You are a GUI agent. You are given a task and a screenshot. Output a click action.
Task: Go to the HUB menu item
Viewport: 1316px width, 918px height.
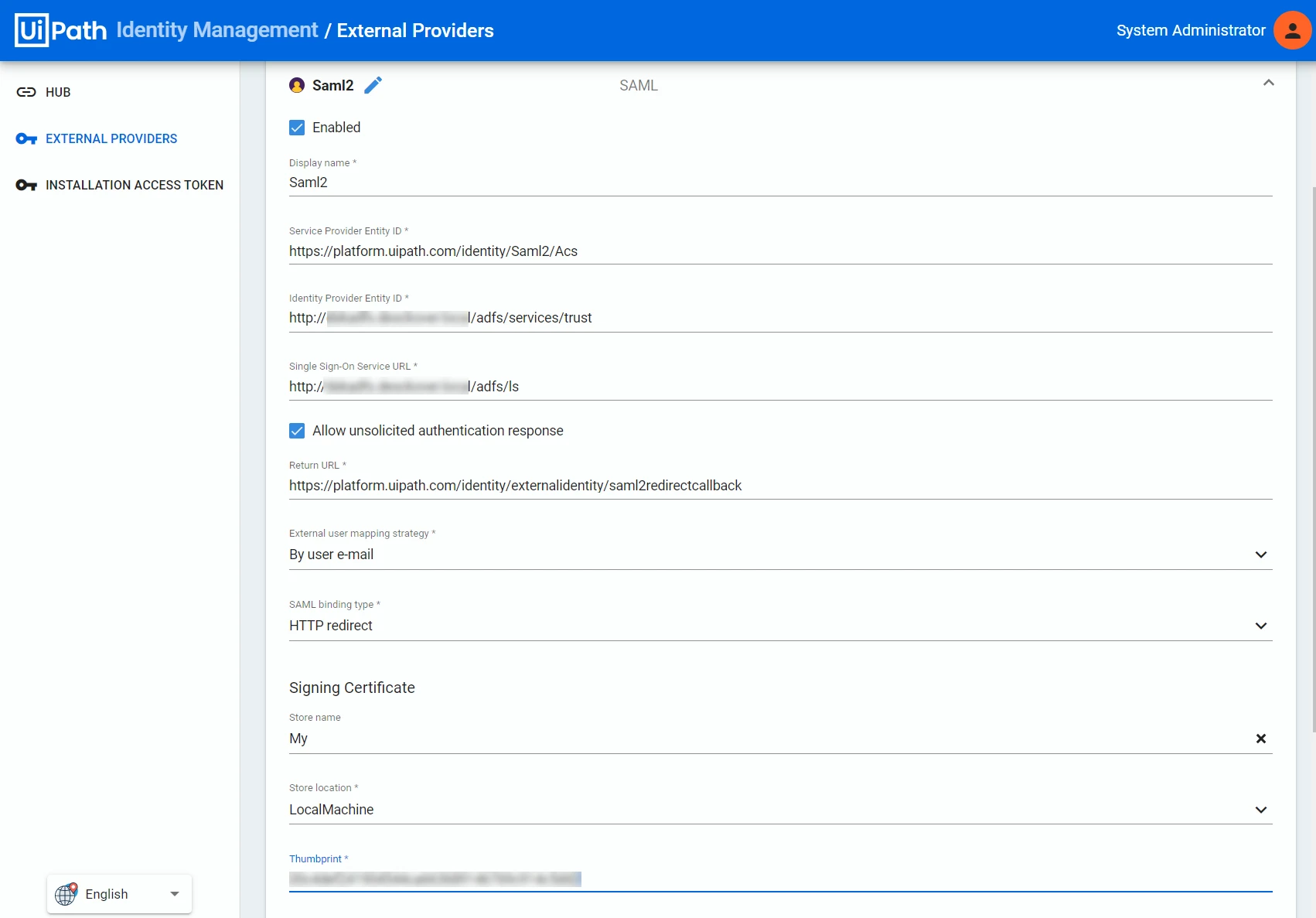pos(58,92)
